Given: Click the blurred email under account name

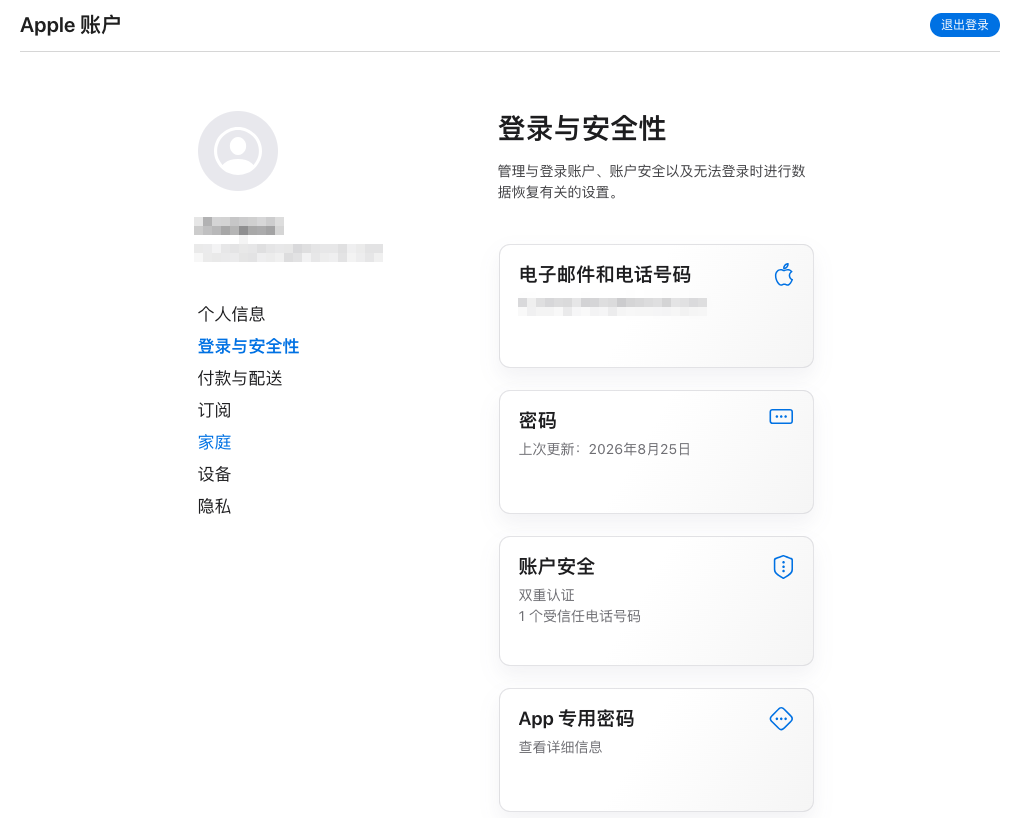Looking at the screenshot, I should [288, 253].
